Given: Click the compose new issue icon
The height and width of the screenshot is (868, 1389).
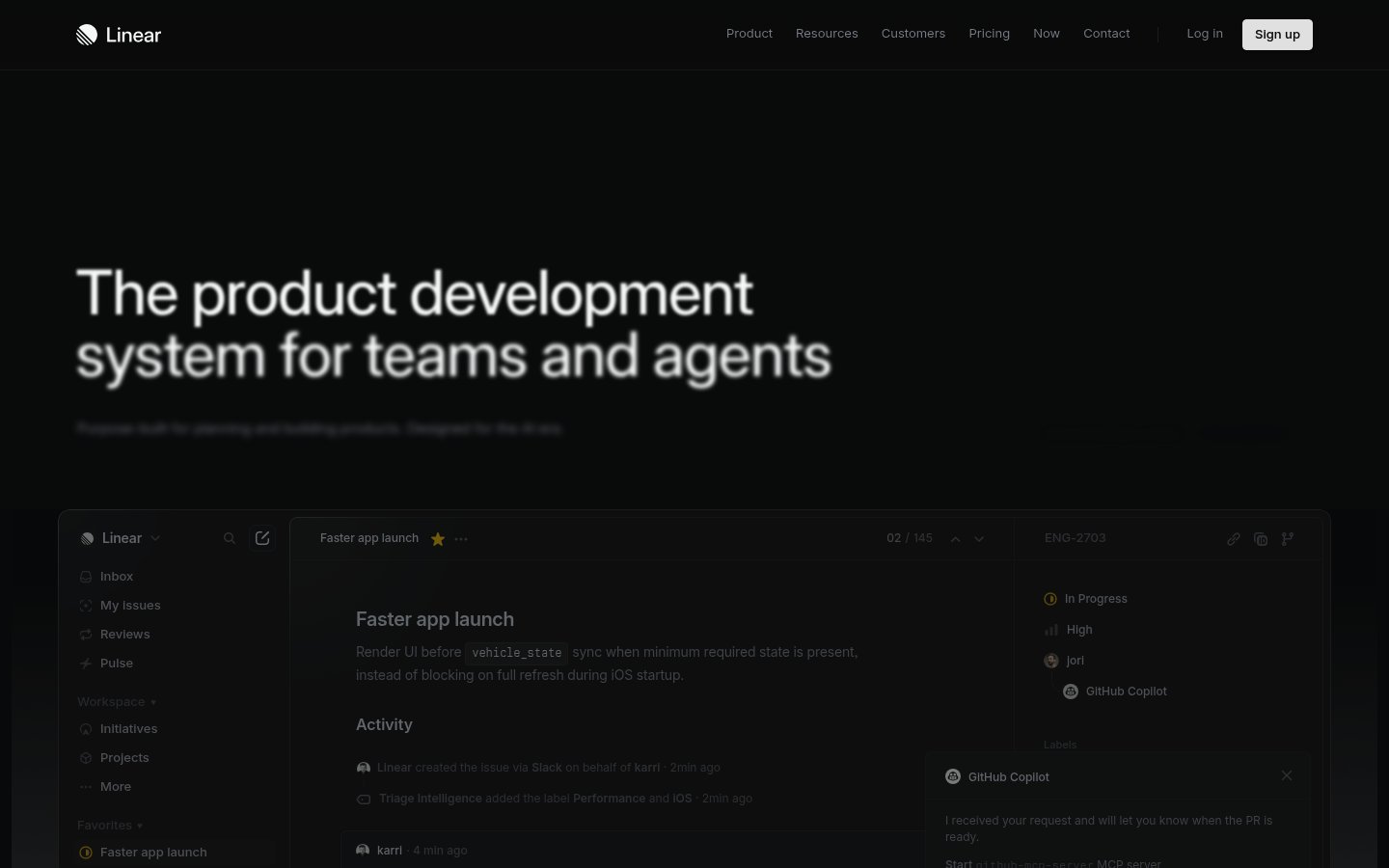Looking at the screenshot, I should [x=262, y=538].
